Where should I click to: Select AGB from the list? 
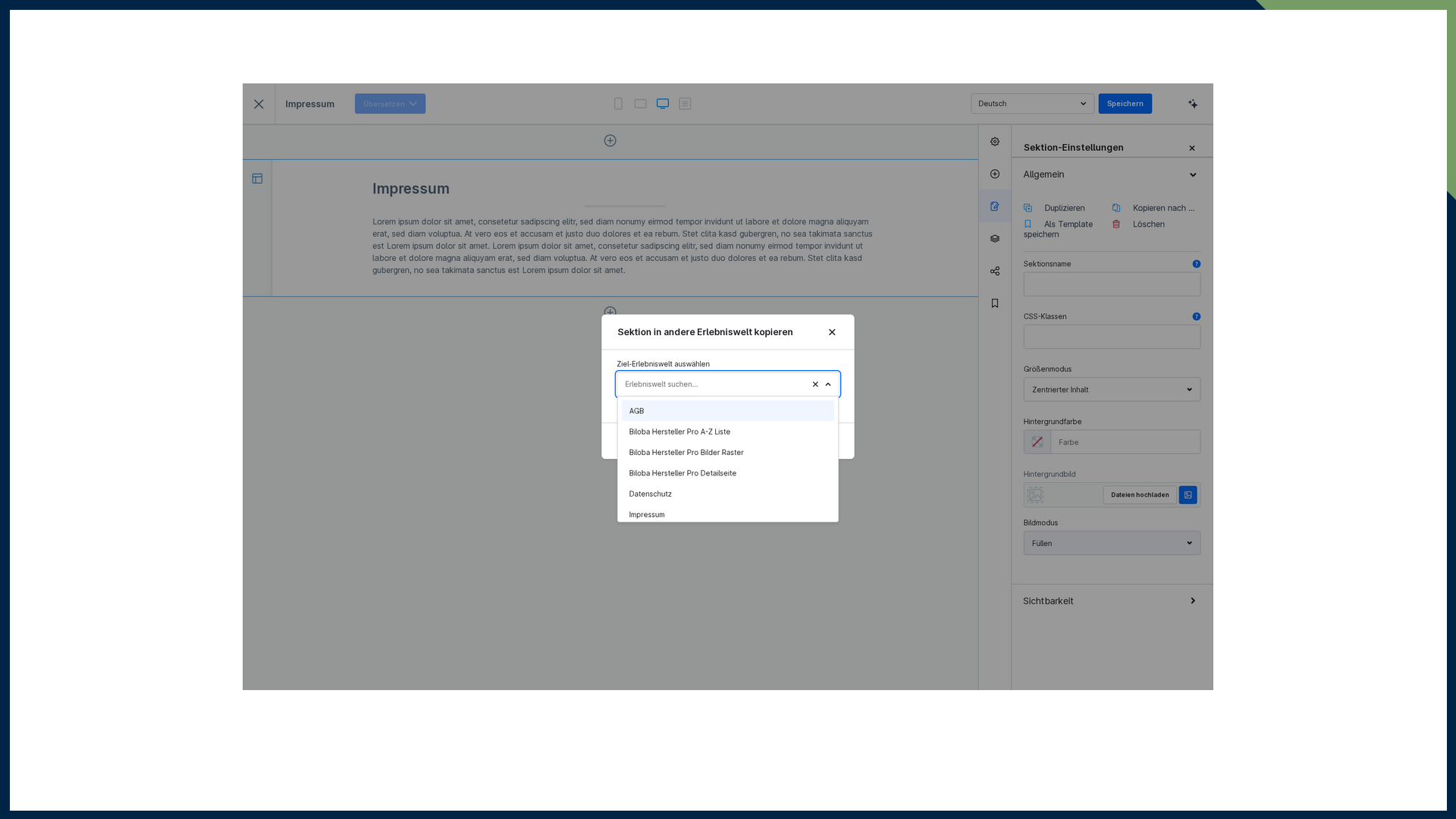point(728,411)
